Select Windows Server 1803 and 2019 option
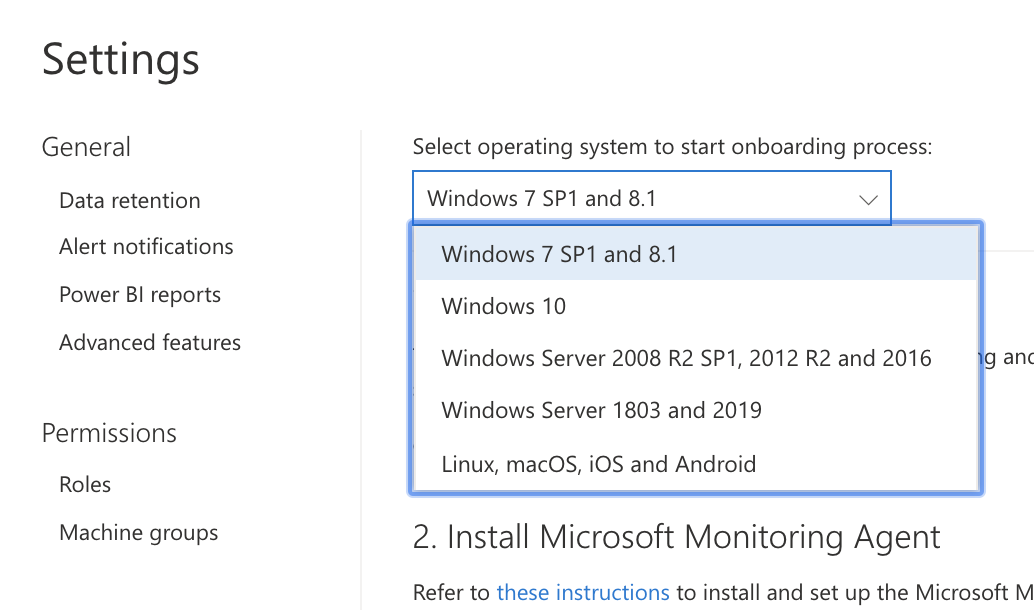1034x610 pixels. (601, 410)
